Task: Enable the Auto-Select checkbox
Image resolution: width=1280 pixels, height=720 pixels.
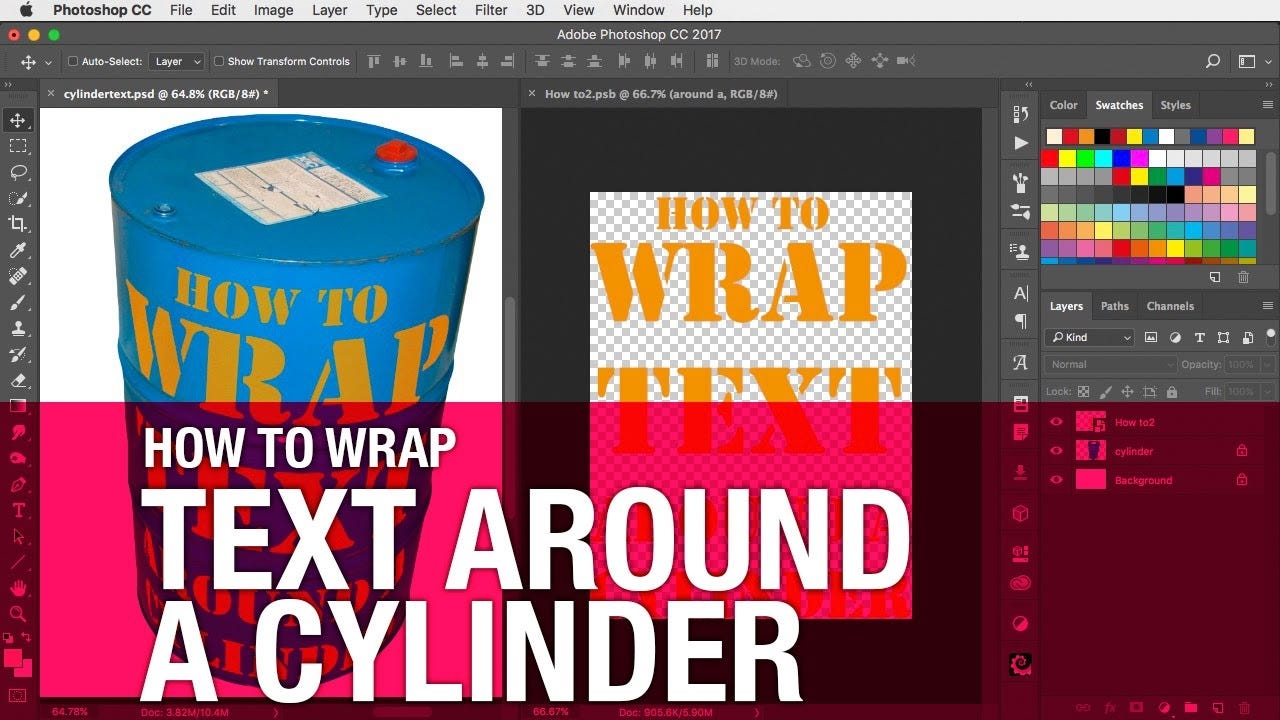Action: point(73,61)
